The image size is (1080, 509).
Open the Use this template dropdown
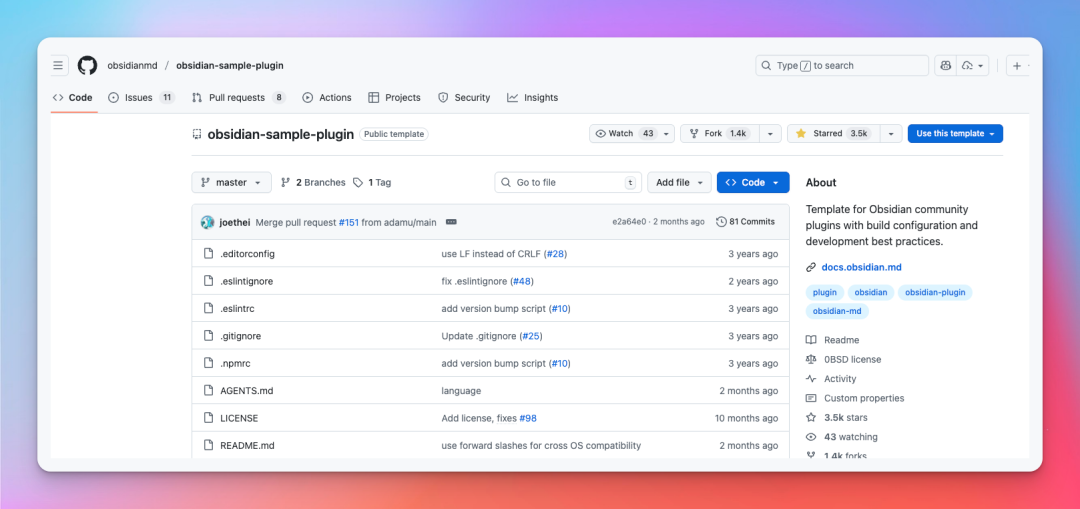tap(955, 134)
